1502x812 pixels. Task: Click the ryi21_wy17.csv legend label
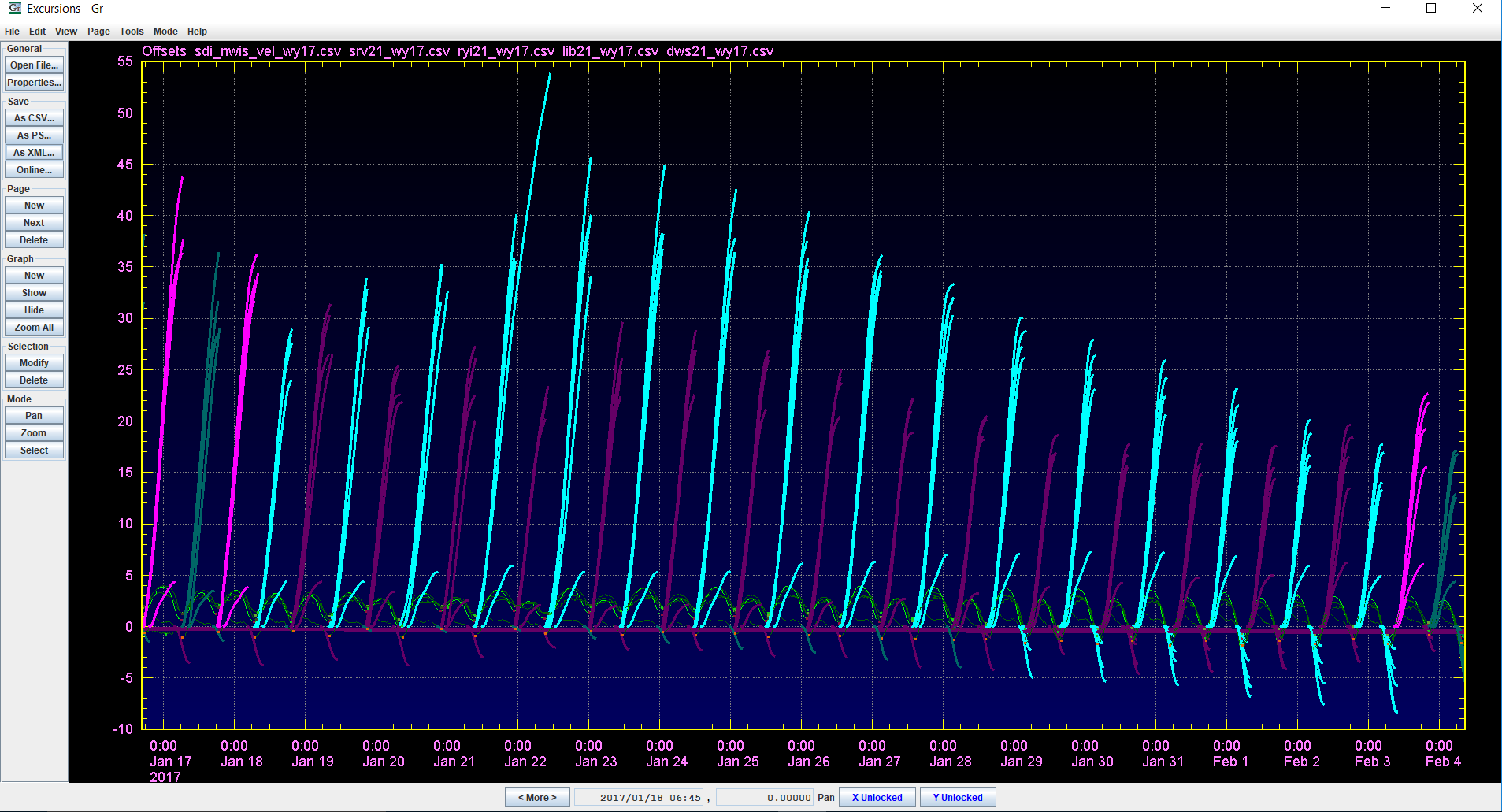pos(506,51)
